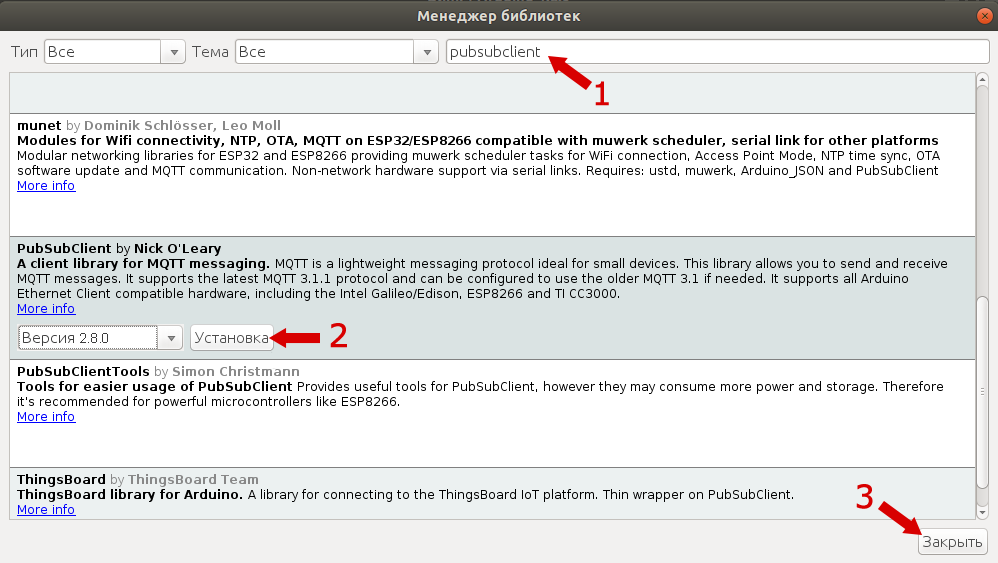Viewport: 998px width, 563px height.
Task: Open More info link for ThingsBoard
Action: point(46,510)
